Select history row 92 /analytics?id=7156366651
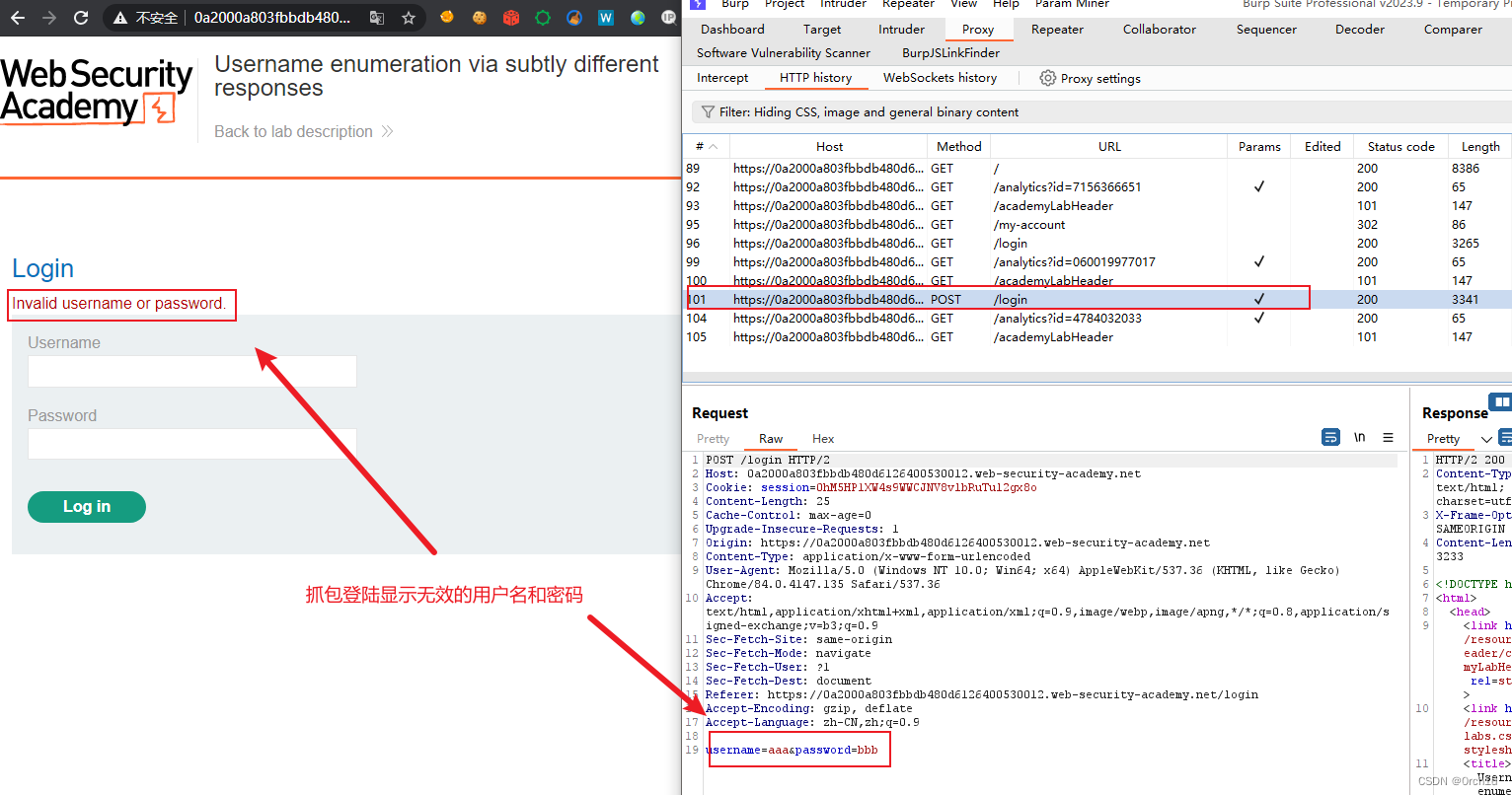Image resolution: width=1512 pixels, height=795 pixels. [x=1097, y=186]
